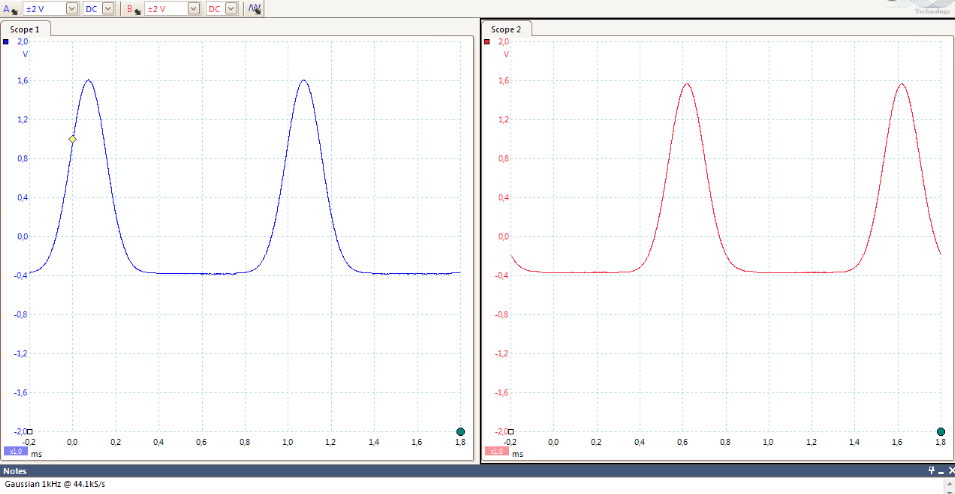Screen dimensions: 955x494
Task: Click the red 0,0 voltage axis value in Scope 2
Action: coord(504,236)
